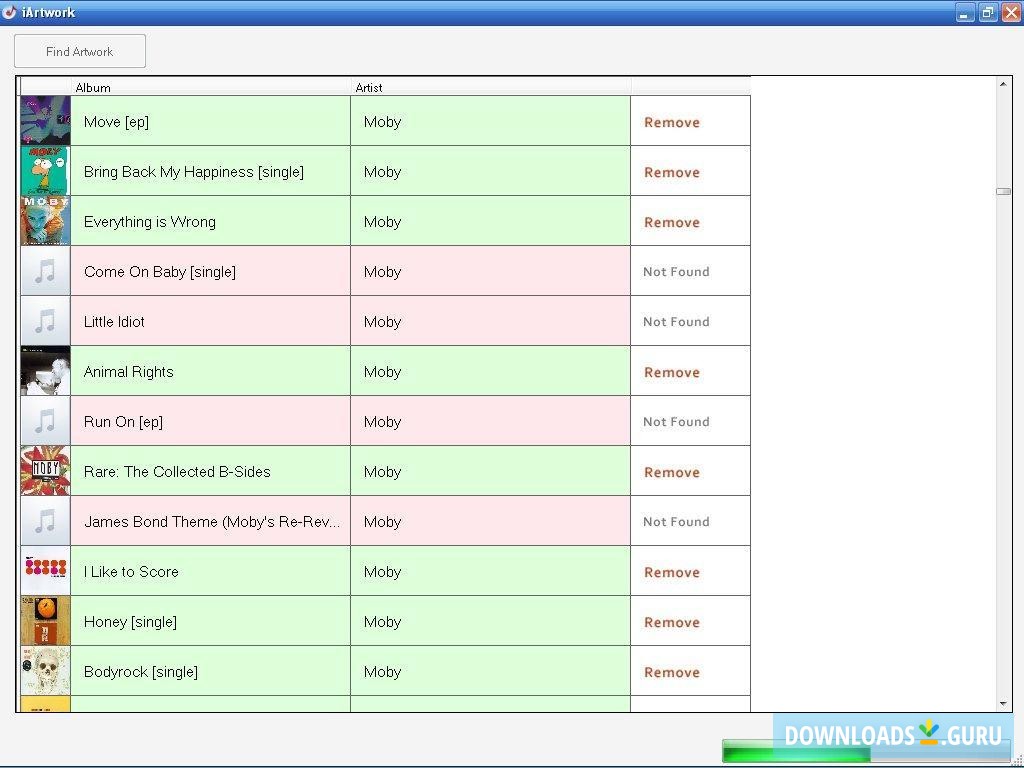The width and height of the screenshot is (1024, 768).
Task: Click the placeholder music note for James Bond Theme
Action: click(45, 521)
